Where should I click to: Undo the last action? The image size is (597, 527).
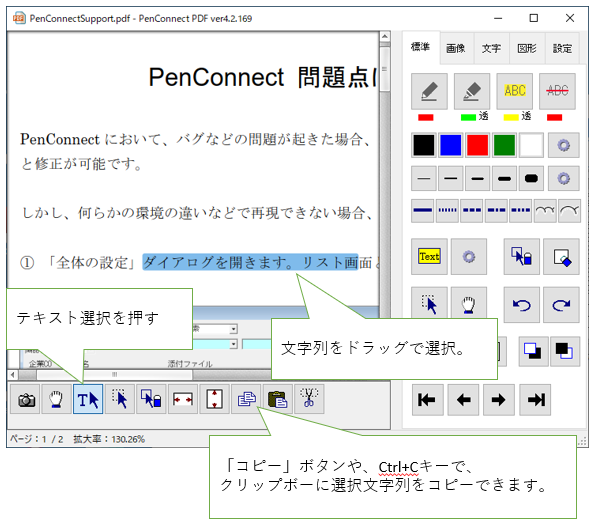click(521, 305)
